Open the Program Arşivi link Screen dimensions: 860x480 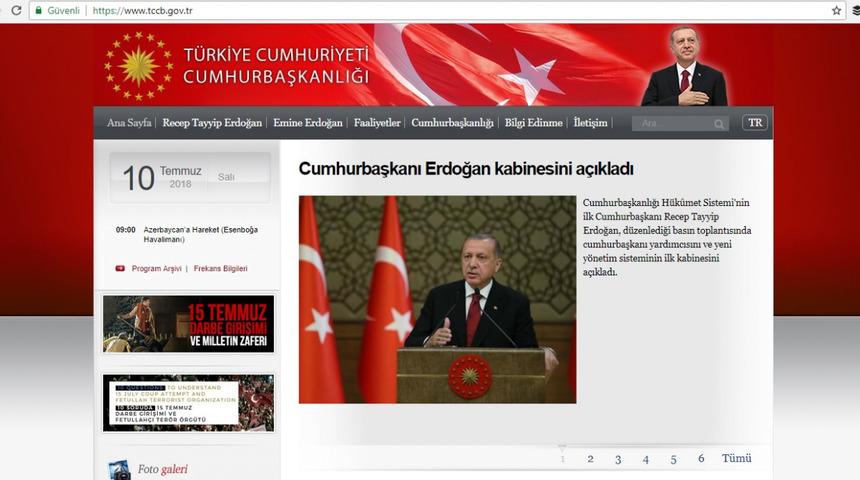click(156, 268)
